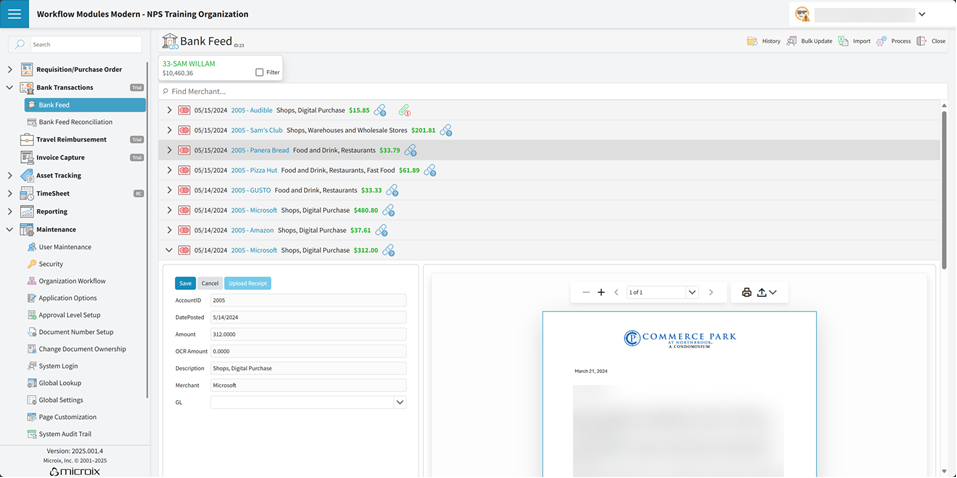
Task: Click the print icon in receipt viewer
Action: click(746, 293)
